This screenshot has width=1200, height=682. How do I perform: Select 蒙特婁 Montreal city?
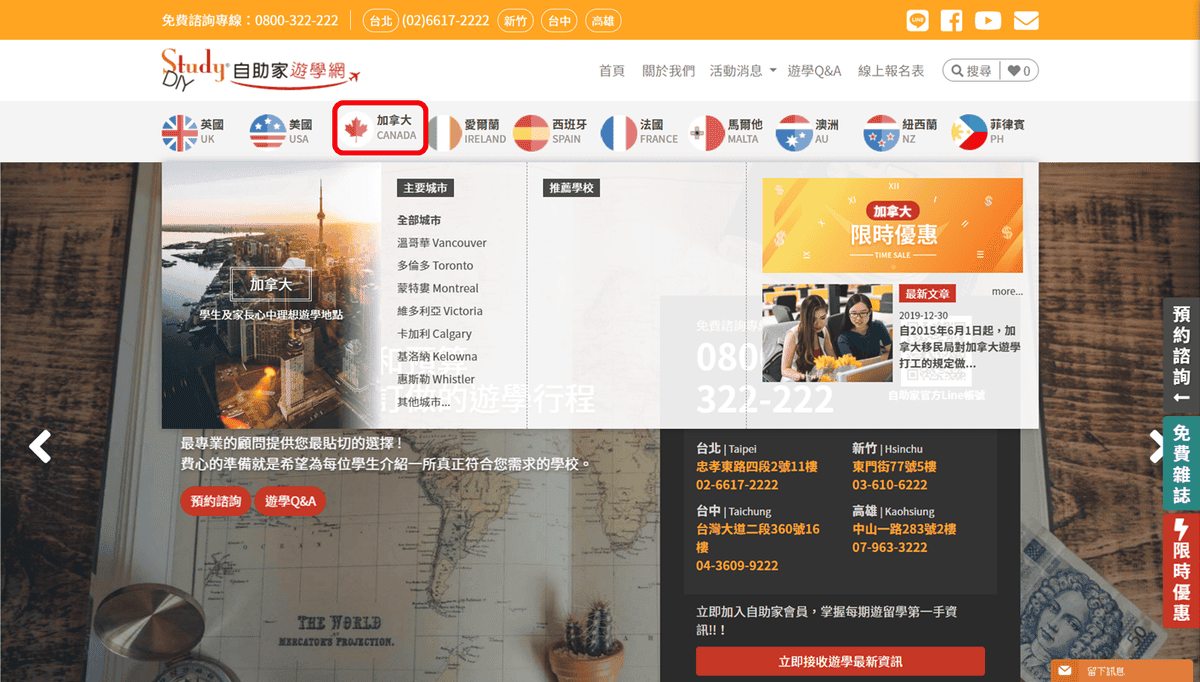(x=438, y=289)
